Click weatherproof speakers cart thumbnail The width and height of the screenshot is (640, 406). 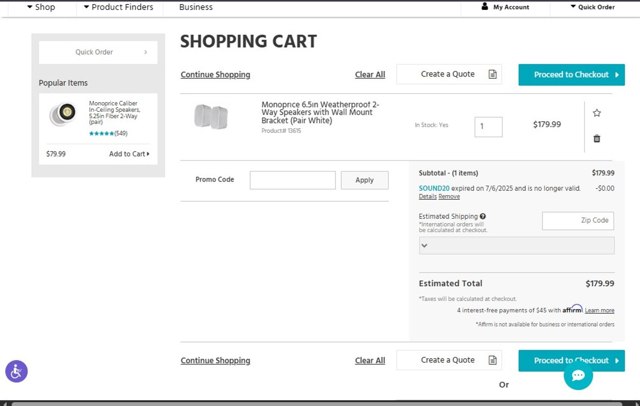[211, 117]
